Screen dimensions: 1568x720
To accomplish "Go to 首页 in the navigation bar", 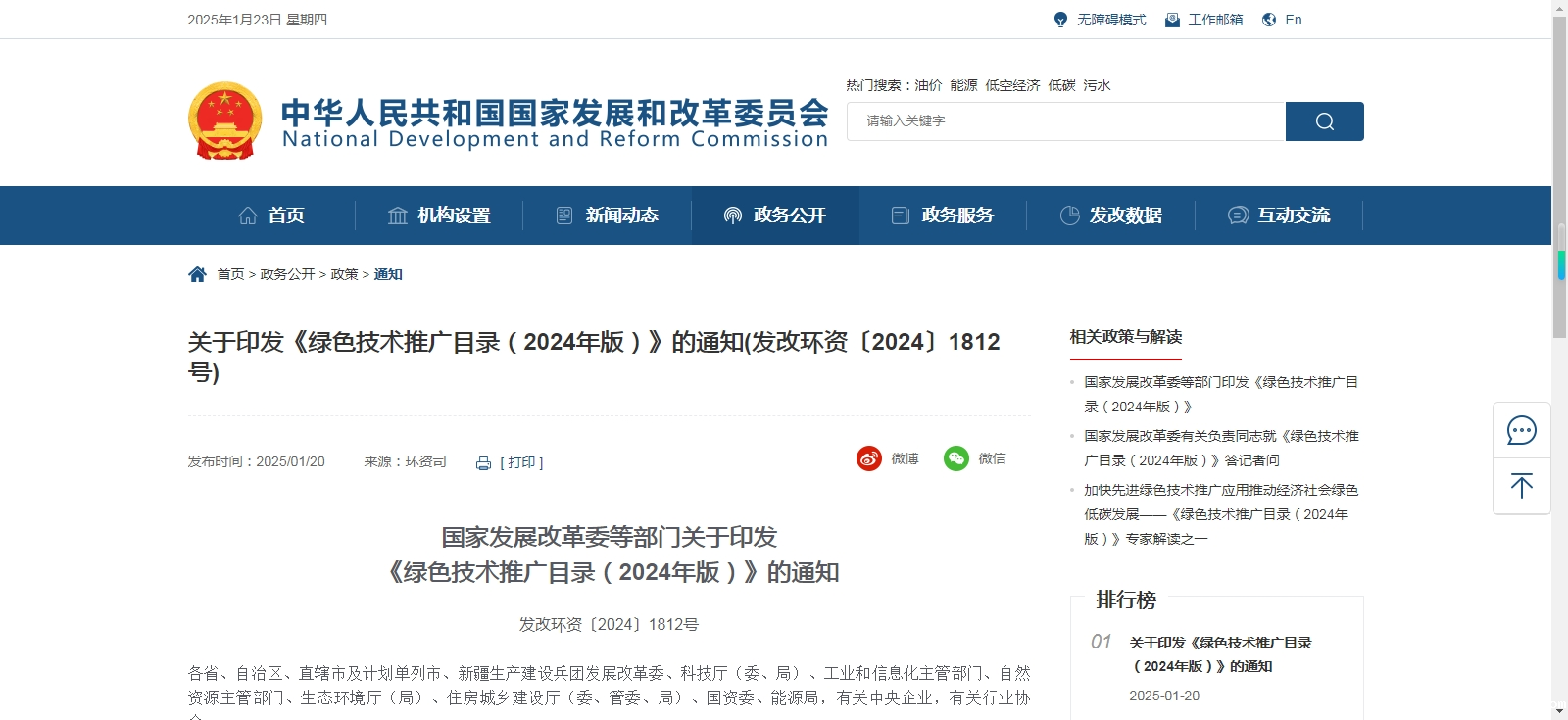I will [271, 216].
